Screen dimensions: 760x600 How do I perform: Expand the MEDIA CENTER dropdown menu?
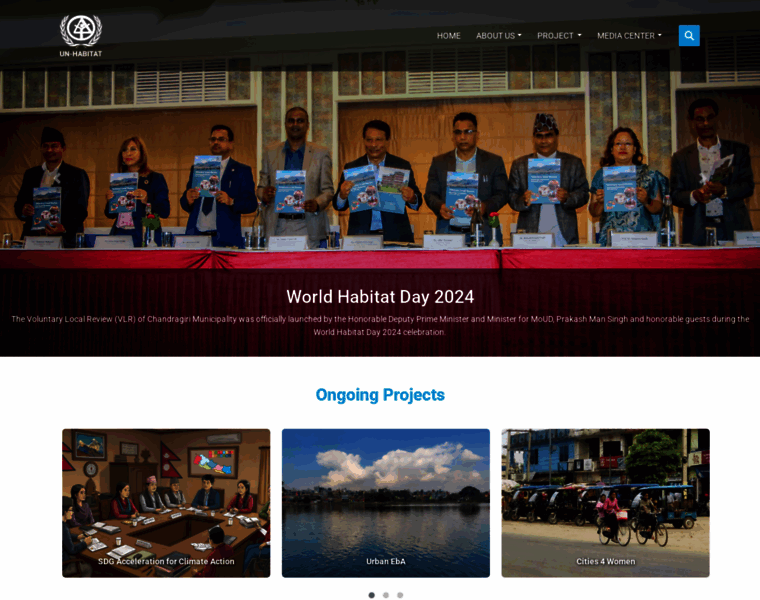coord(629,35)
